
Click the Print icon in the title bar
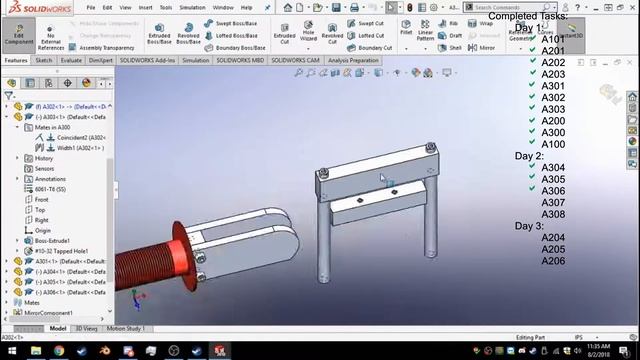coord(354,7)
